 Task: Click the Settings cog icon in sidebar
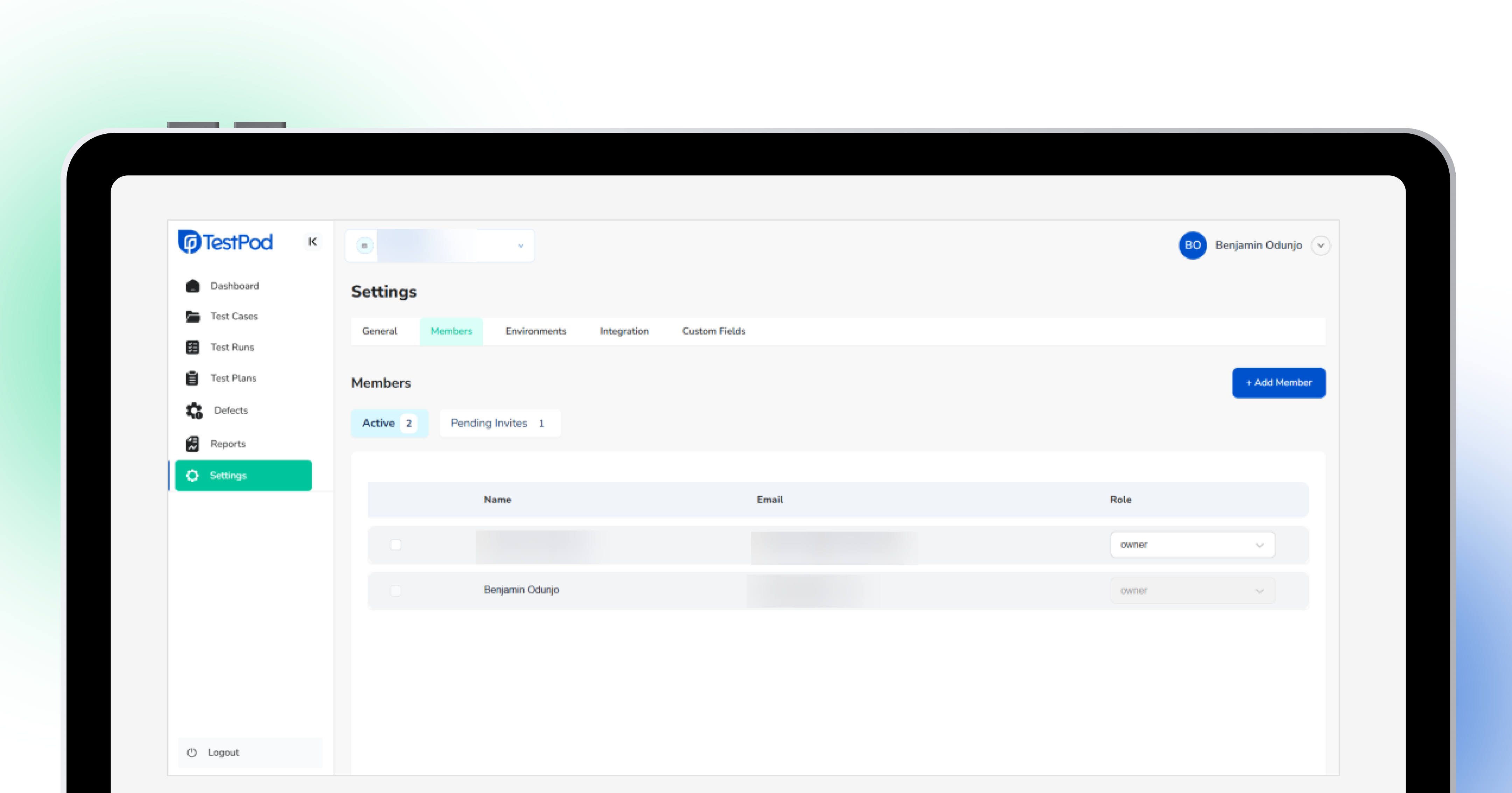point(192,475)
